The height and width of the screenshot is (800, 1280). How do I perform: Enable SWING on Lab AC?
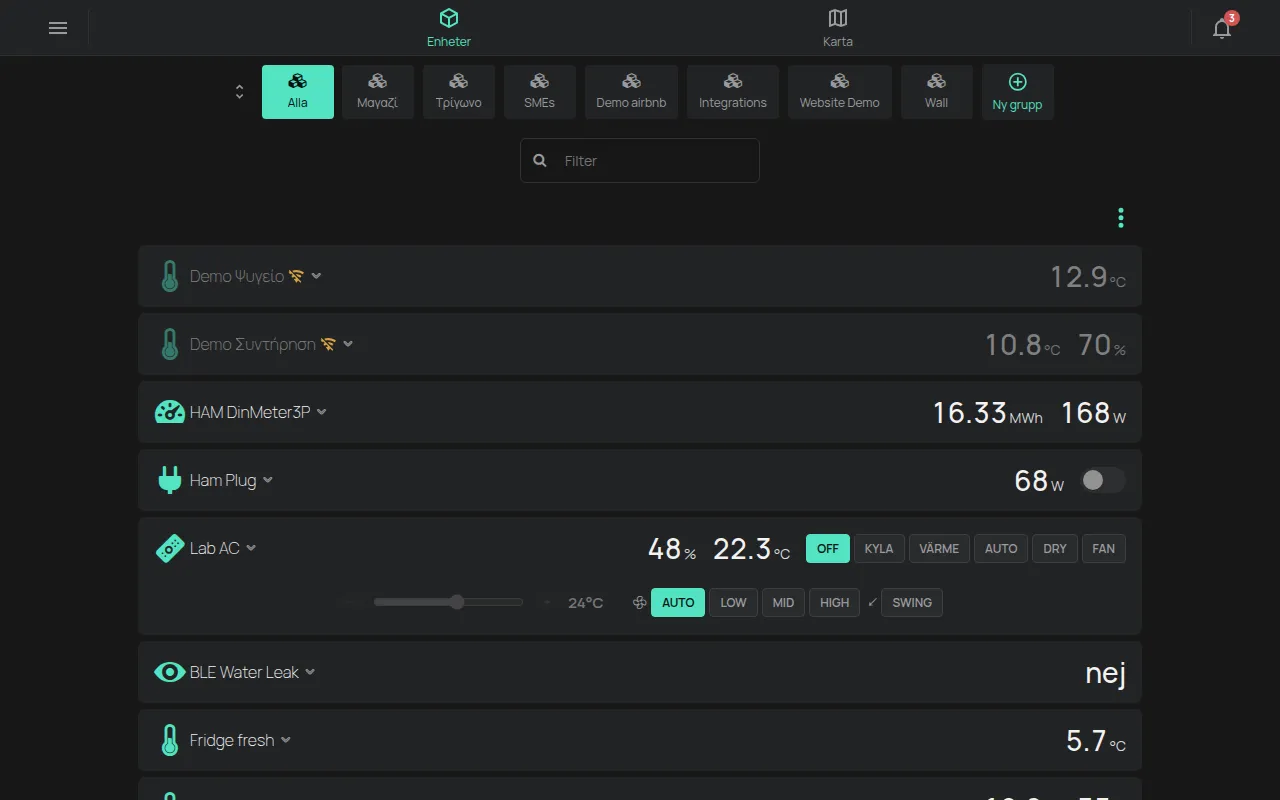pos(912,603)
